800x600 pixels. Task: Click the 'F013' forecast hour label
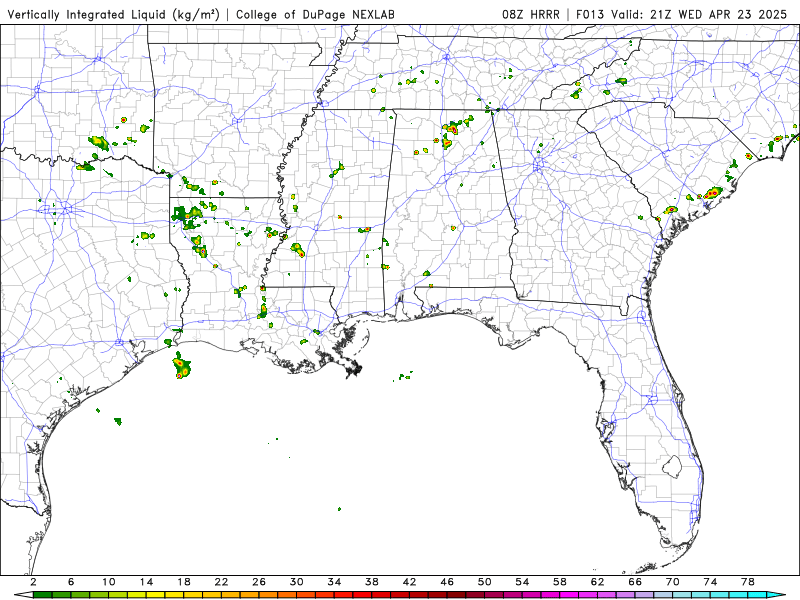tap(591, 14)
